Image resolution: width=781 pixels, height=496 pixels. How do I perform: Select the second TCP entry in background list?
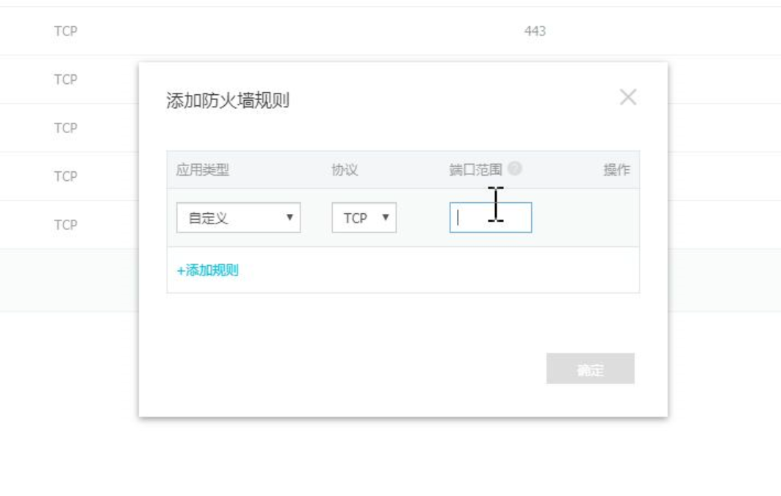pos(66,80)
